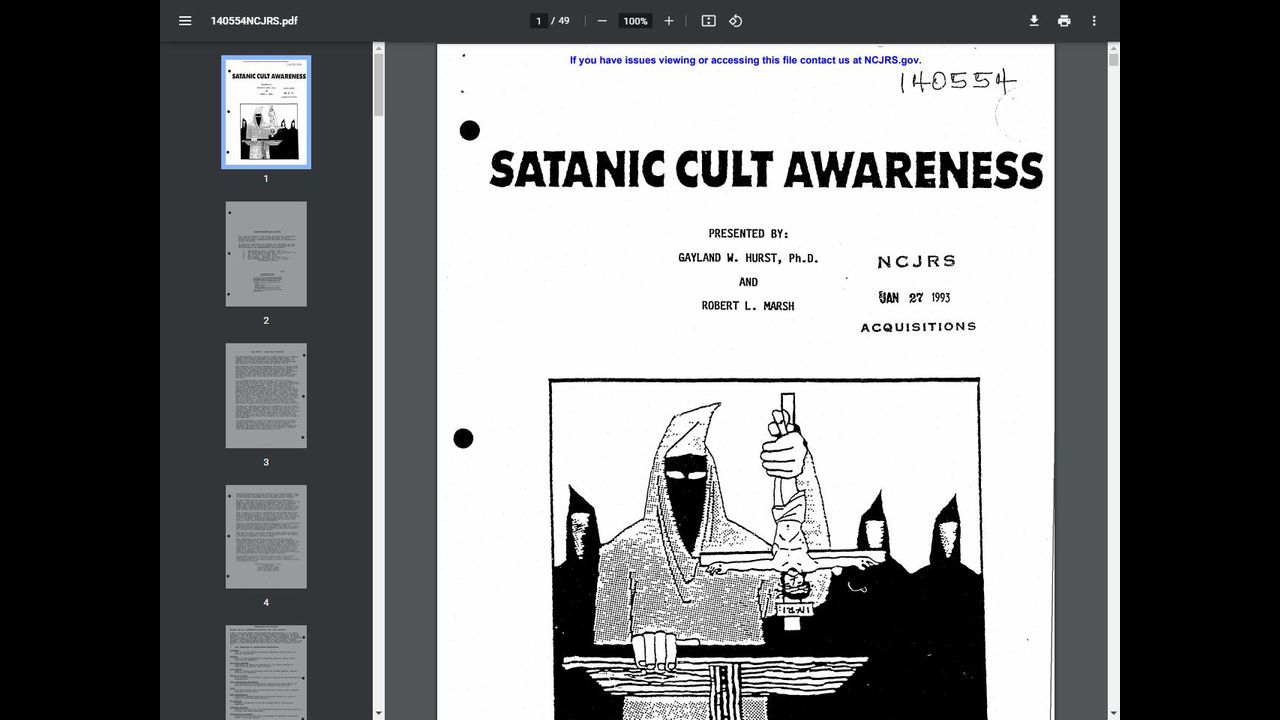This screenshot has height=720, width=1280.
Task: Jump to page 3 thumbnail
Action: [x=266, y=396]
